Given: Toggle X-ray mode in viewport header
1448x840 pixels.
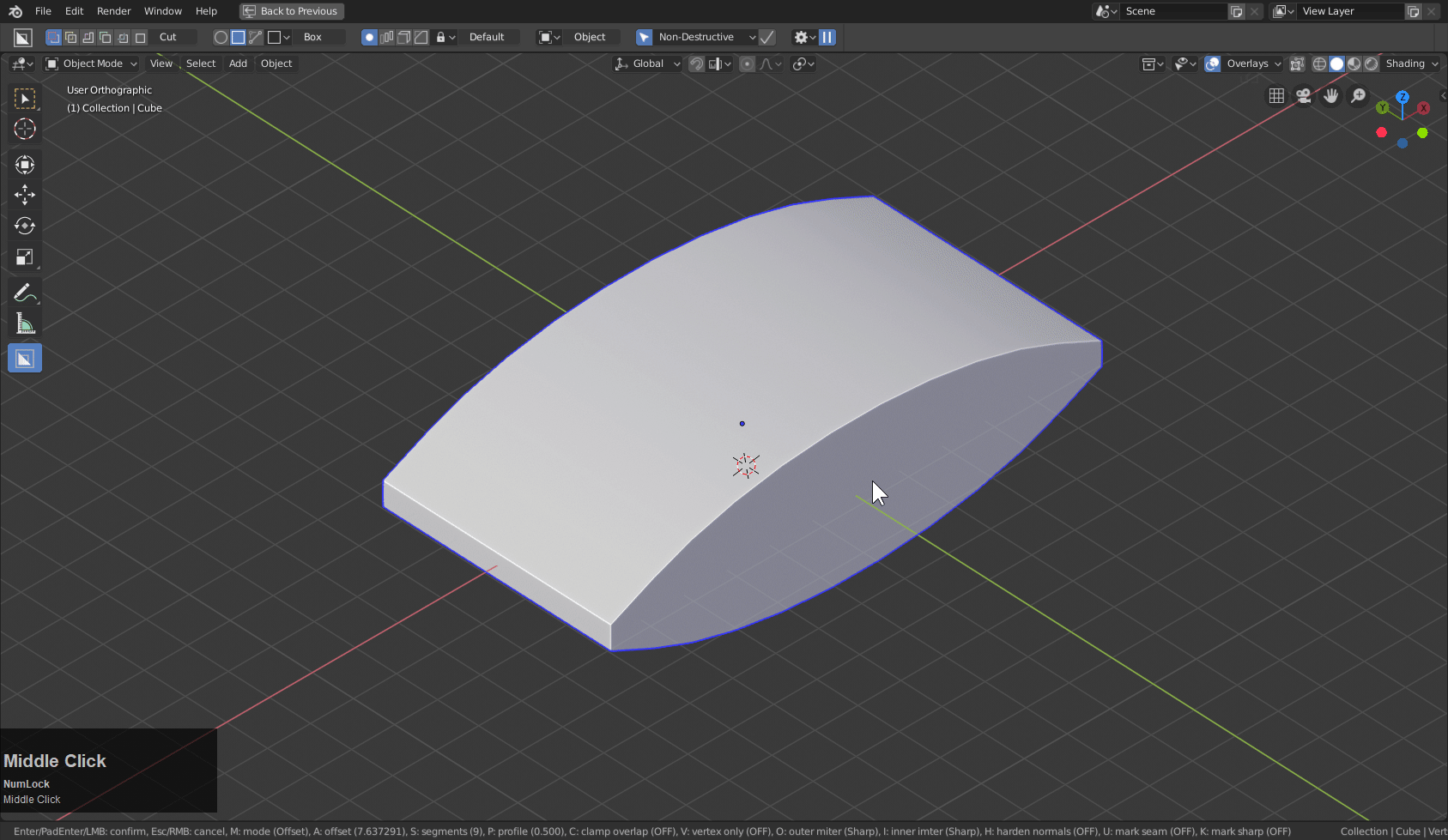Looking at the screenshot, I should click(x=1297, y=63).
